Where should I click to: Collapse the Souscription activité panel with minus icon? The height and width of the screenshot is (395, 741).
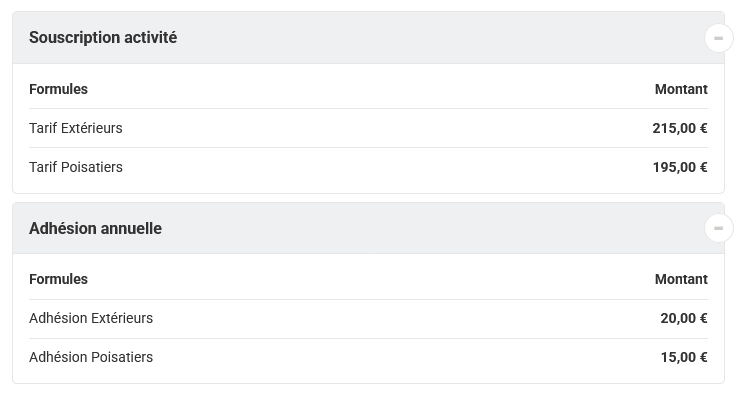coord(718,38)
